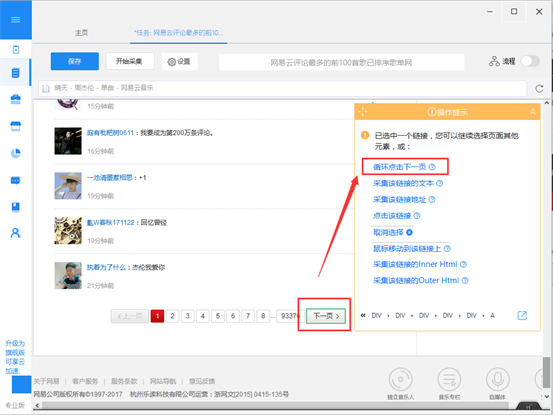Open the chat message sidebar icon

[16, 181]
